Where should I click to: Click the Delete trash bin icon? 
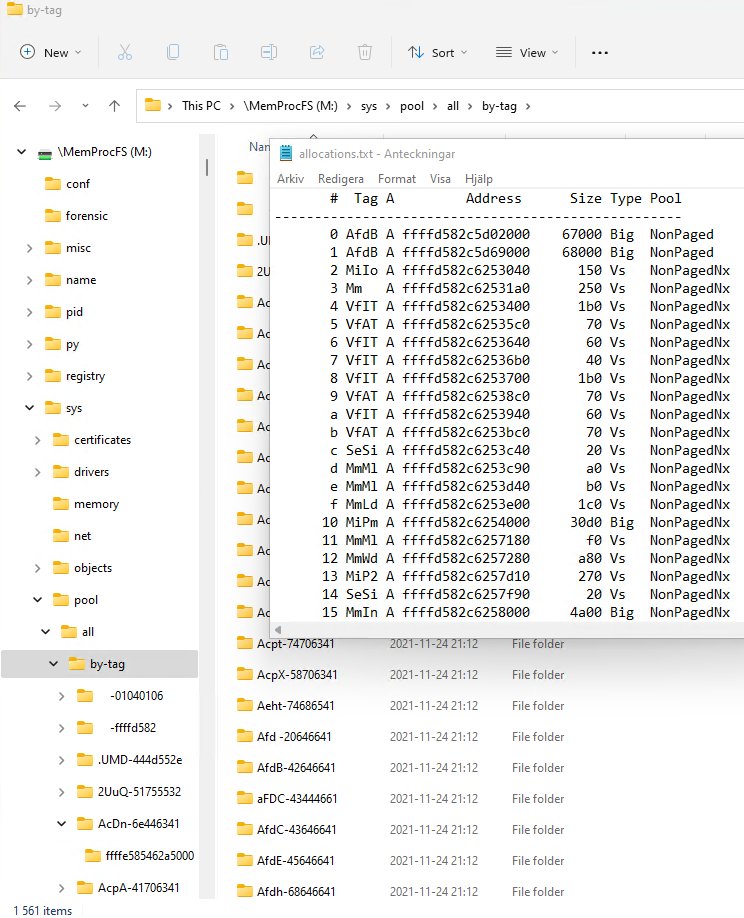(x=365, y=53)
